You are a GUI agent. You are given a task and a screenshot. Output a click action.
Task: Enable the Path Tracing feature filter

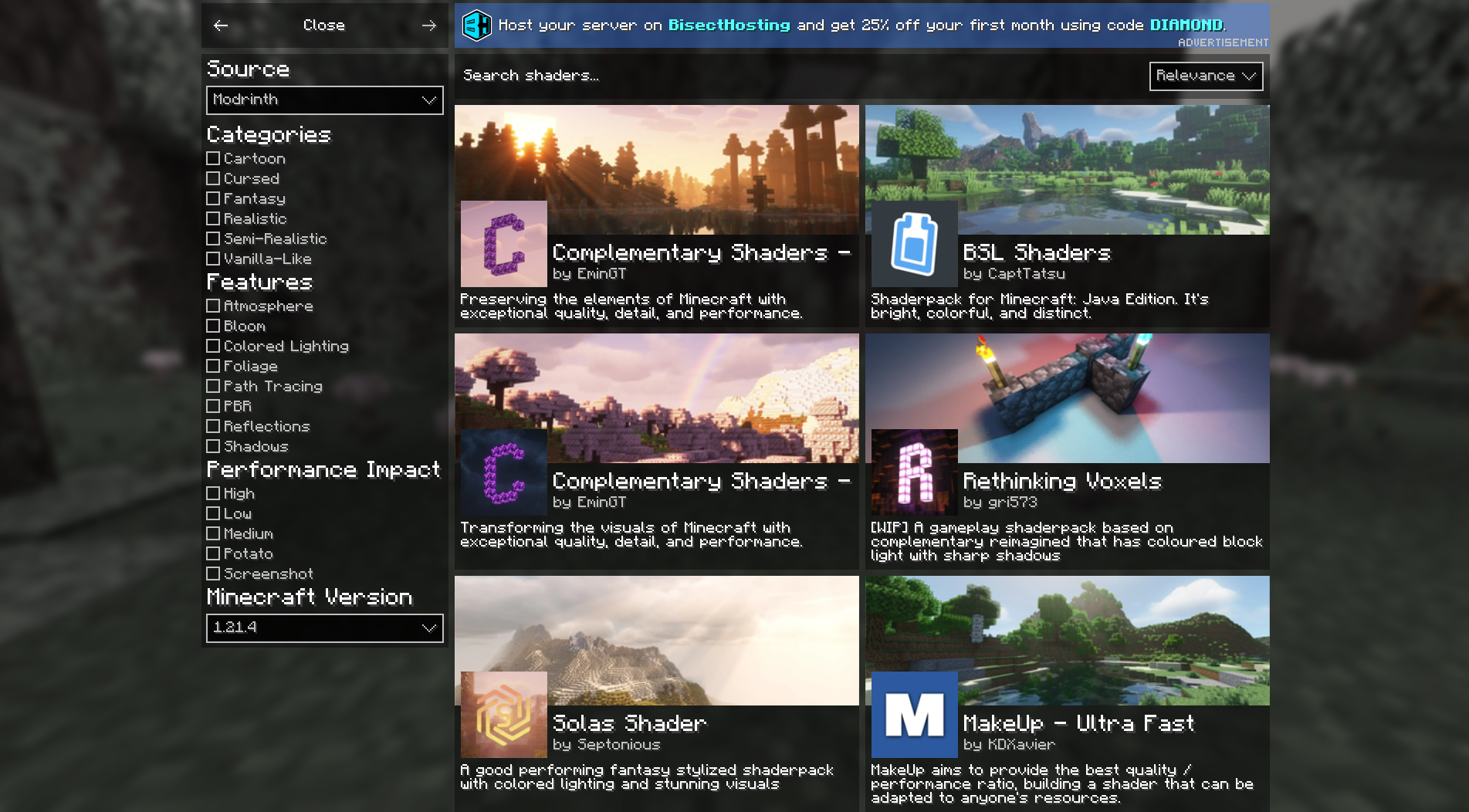[213, 386]
